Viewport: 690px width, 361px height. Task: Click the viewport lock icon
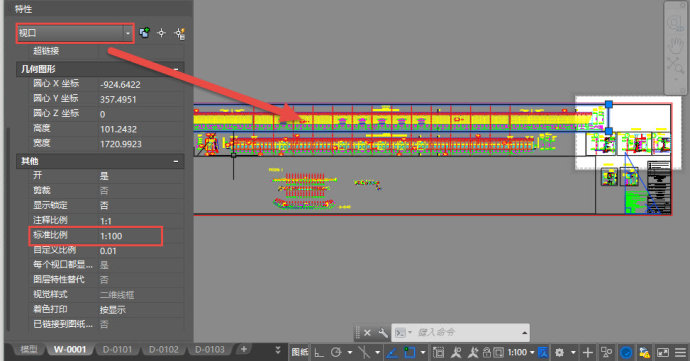[x=487, y=352]
